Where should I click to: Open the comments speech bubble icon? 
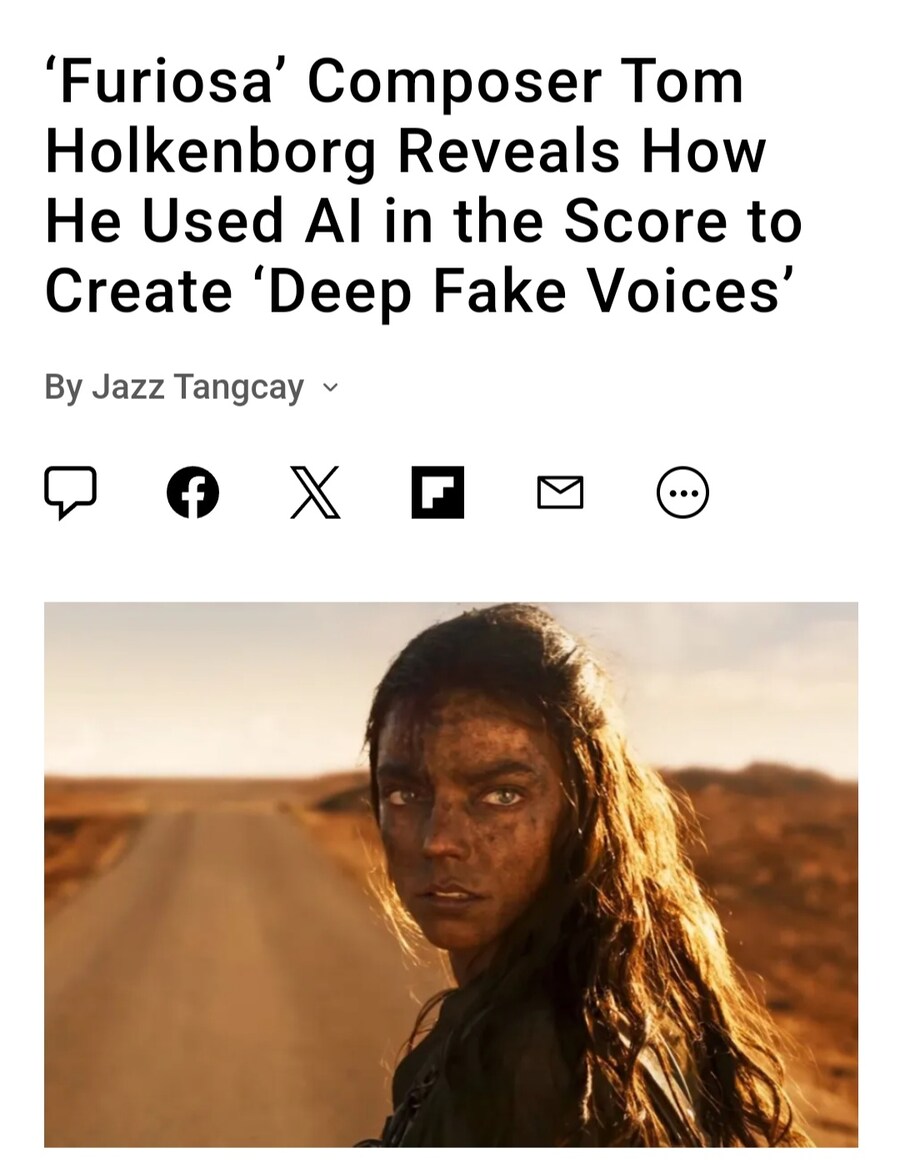click(70, 492)
